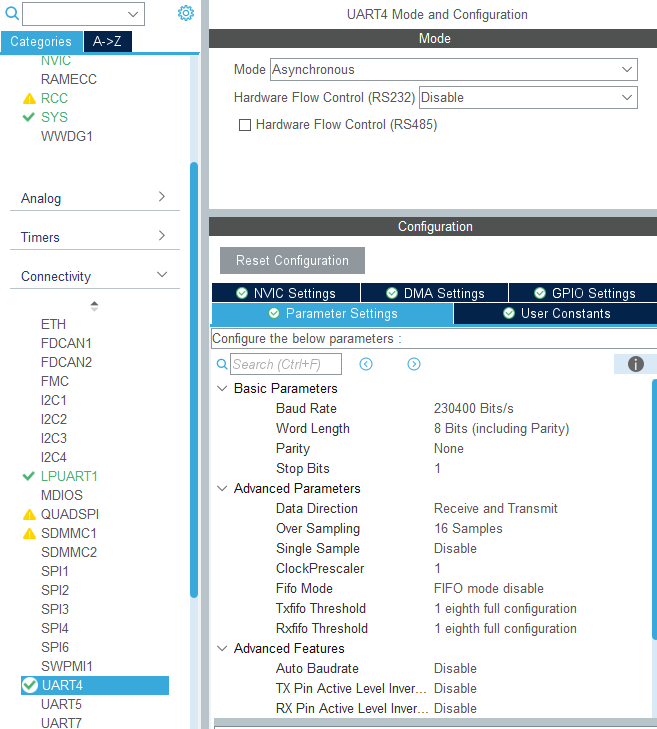Select FDCAN1 in Connectivity list

click(66, 343)
